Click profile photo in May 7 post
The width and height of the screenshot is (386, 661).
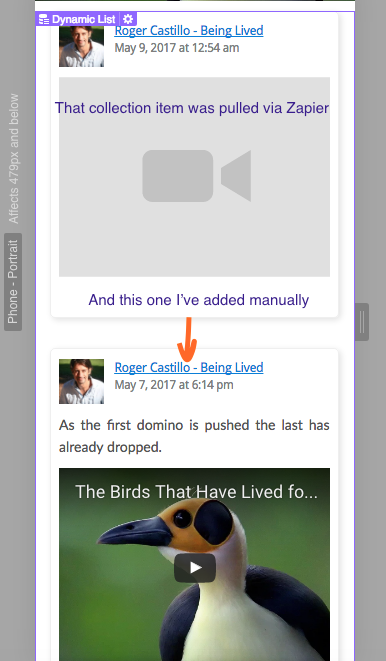click(x=81, y=381)
